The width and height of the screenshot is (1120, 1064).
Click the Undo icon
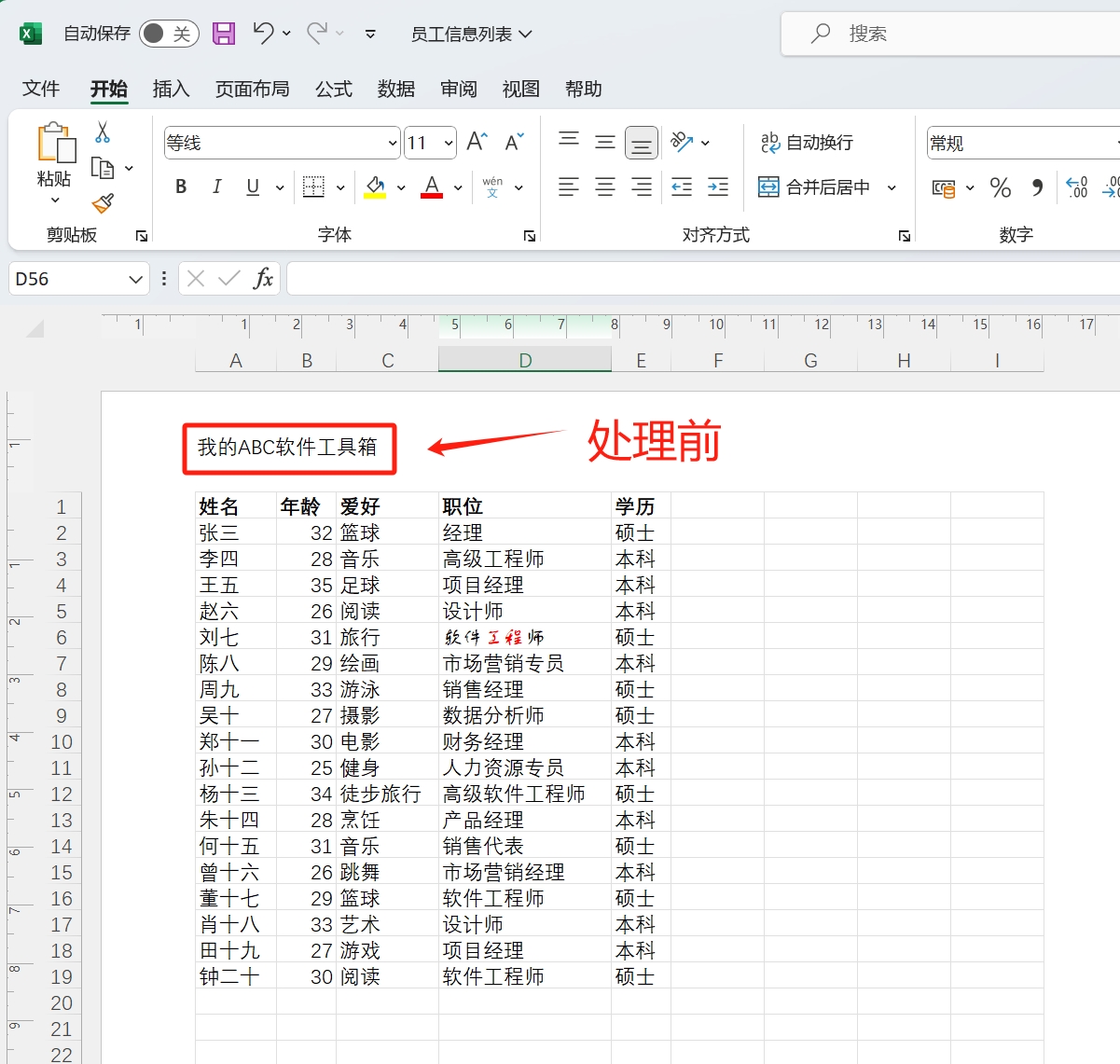point(263,32)
